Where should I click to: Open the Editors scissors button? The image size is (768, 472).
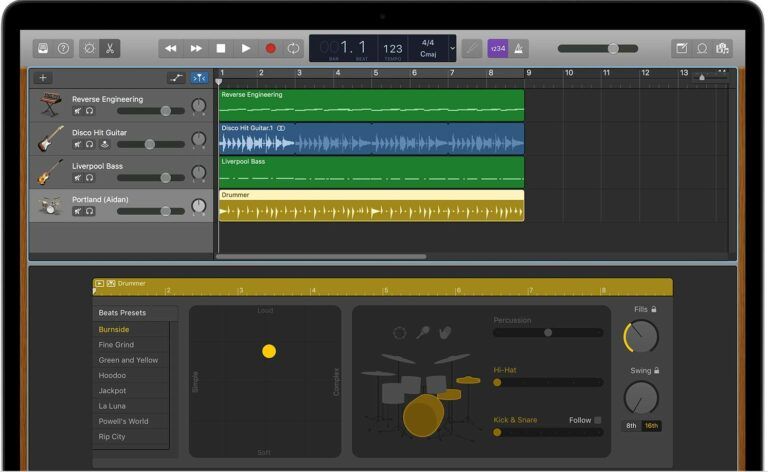110,48
